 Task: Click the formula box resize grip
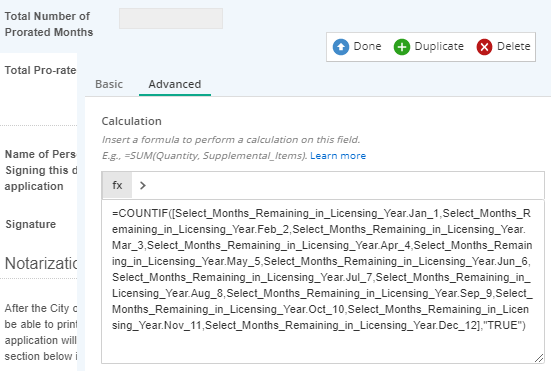point(539,358)
